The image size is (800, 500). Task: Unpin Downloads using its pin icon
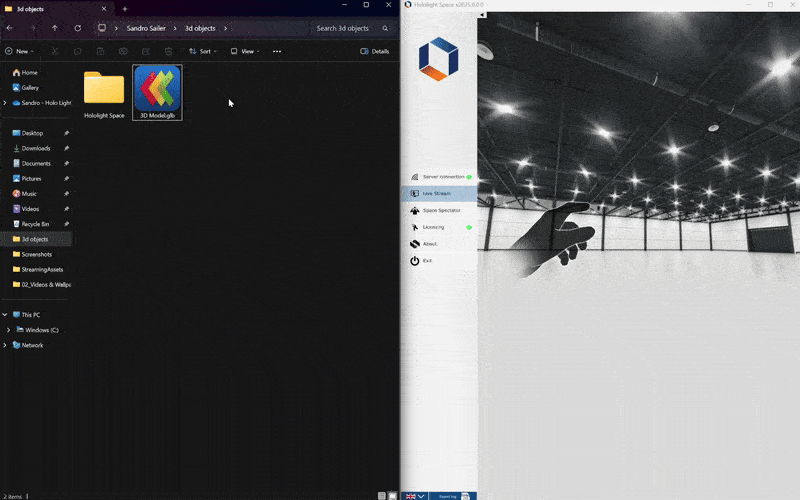66,148
